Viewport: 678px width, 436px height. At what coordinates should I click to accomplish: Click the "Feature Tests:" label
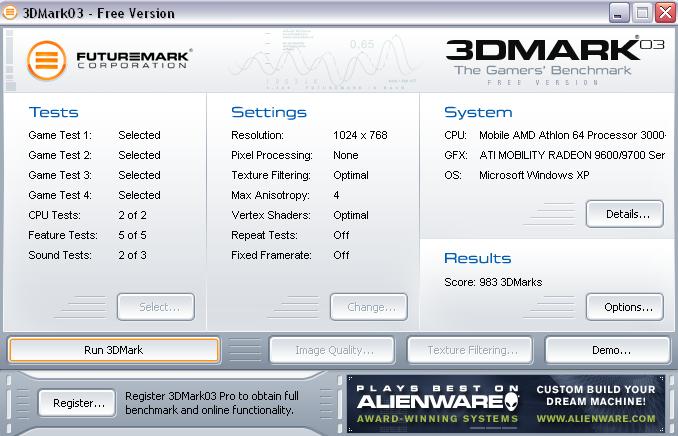coord(63,235)
